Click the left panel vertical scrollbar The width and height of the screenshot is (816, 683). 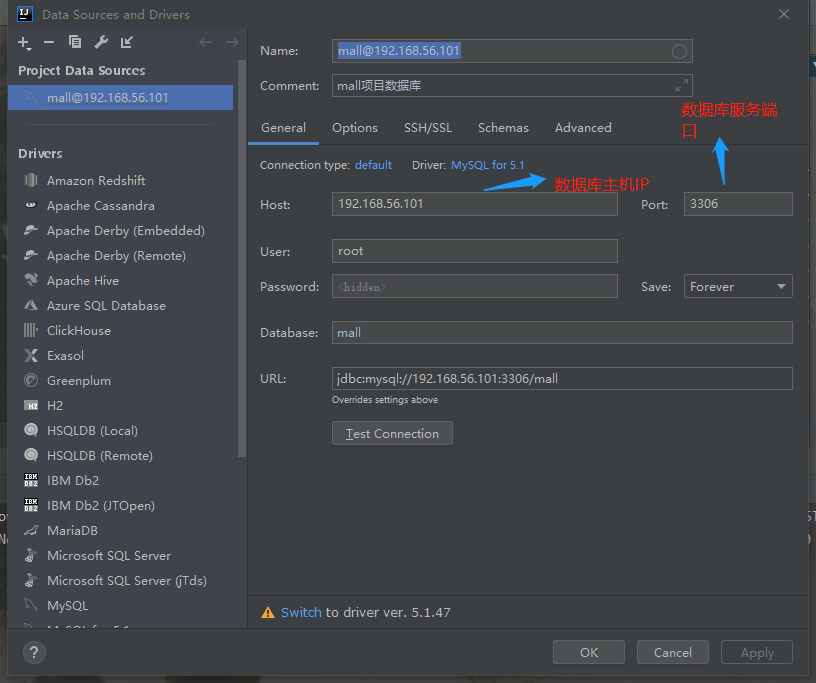(241, 258)
